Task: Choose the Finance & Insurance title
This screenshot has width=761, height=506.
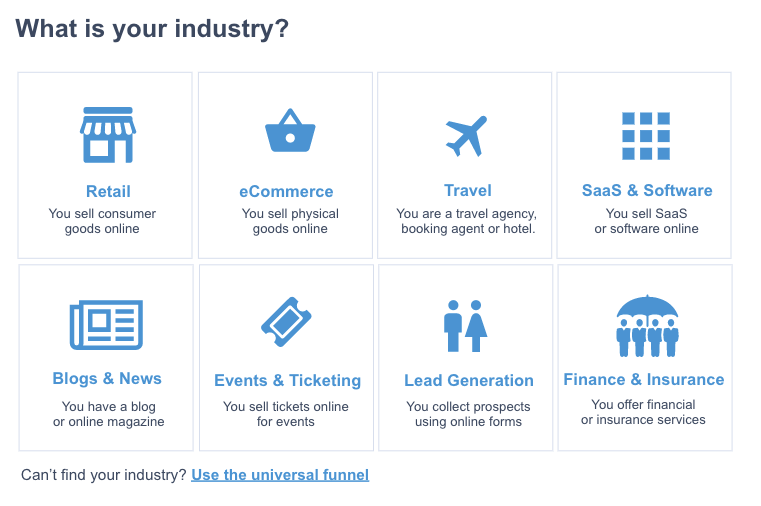Action: (644, 379)
